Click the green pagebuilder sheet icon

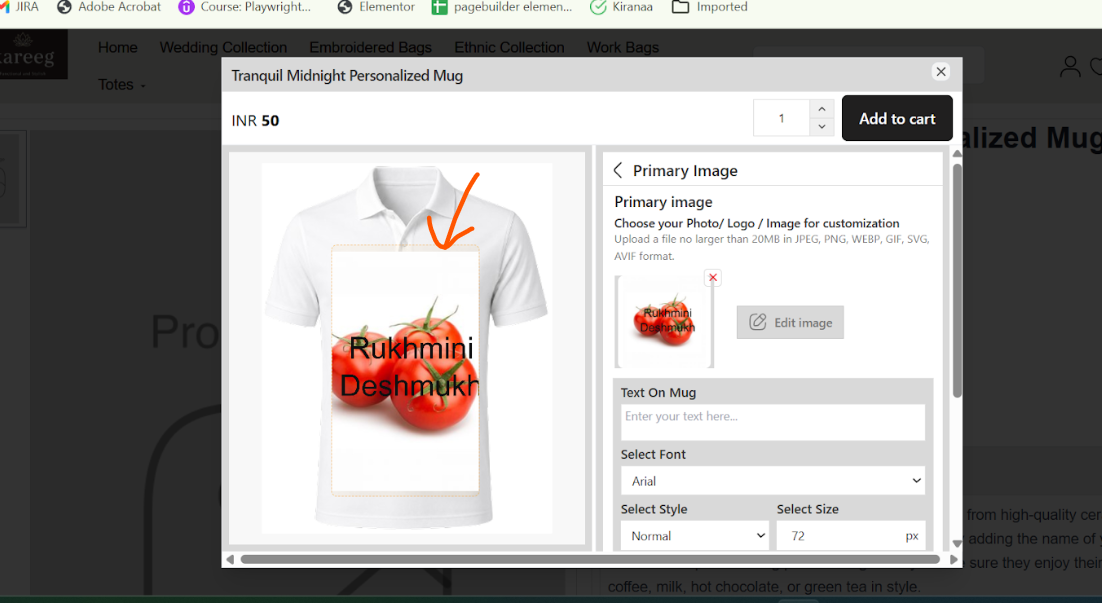(x=439, y=7)
